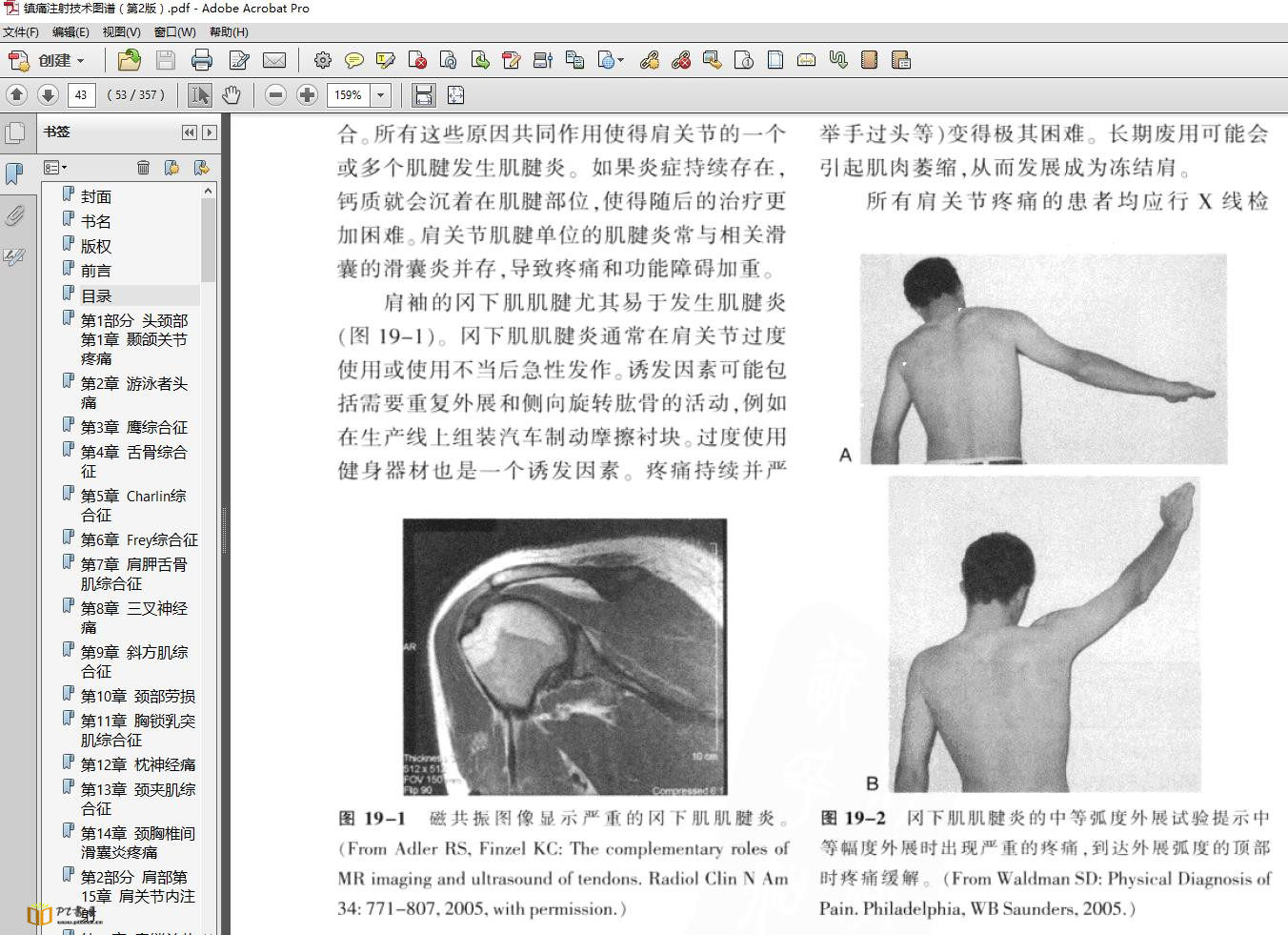Click the Delete pages icon with red X
The height and width of the screenshot is (935, 1288).
(417, 61)
